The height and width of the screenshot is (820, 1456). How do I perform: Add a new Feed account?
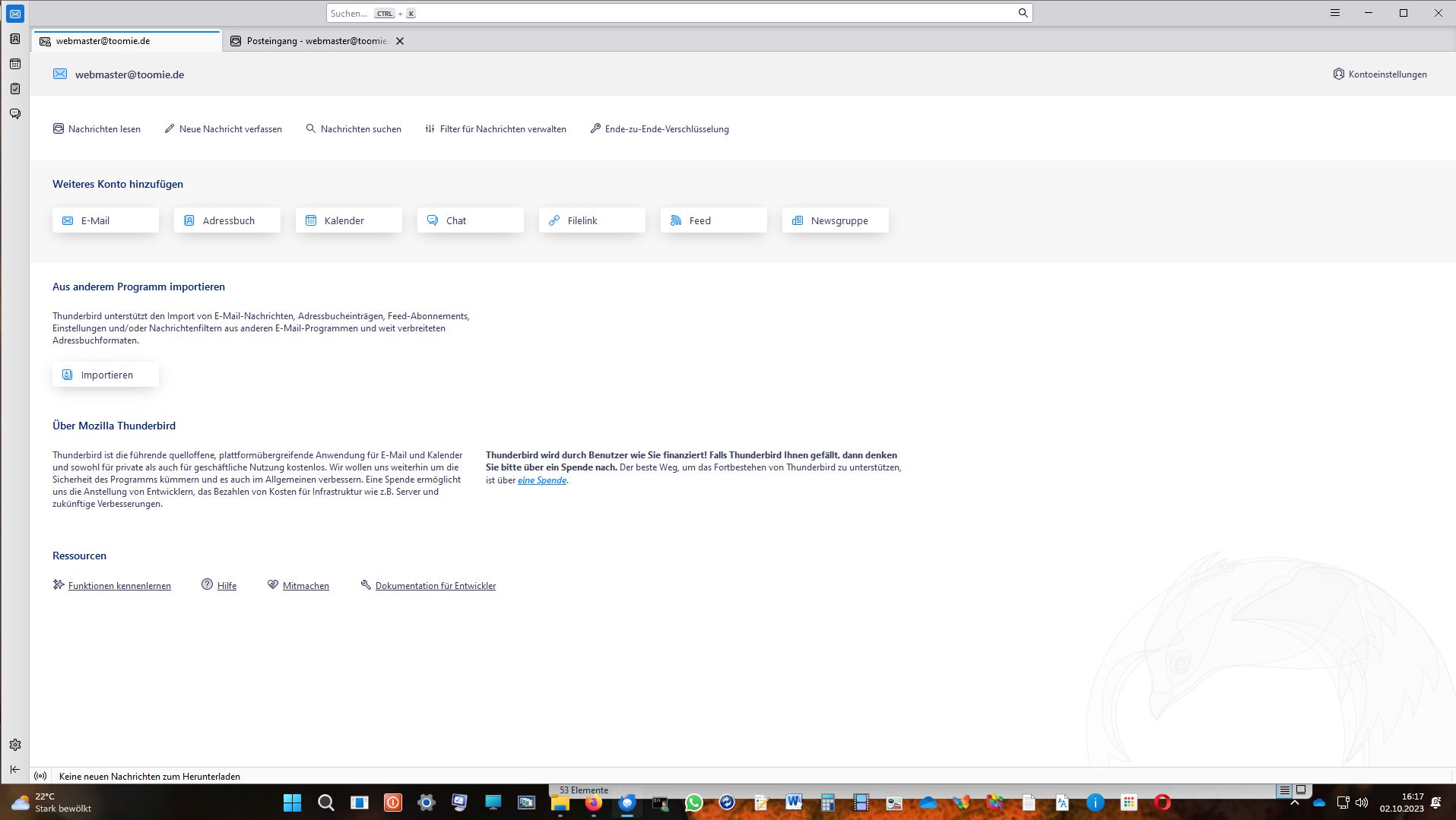[x=714, y=220]
